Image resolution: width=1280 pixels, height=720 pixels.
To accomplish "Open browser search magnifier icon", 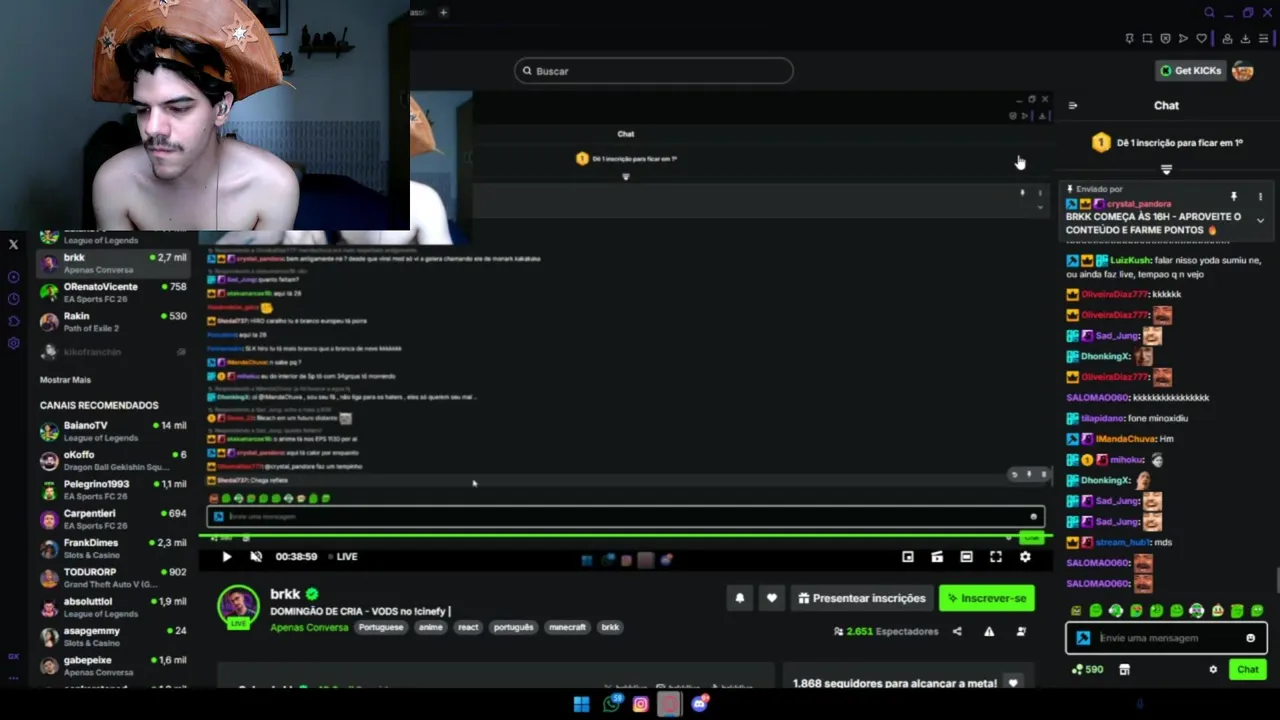I will [x=1209, y=13].
